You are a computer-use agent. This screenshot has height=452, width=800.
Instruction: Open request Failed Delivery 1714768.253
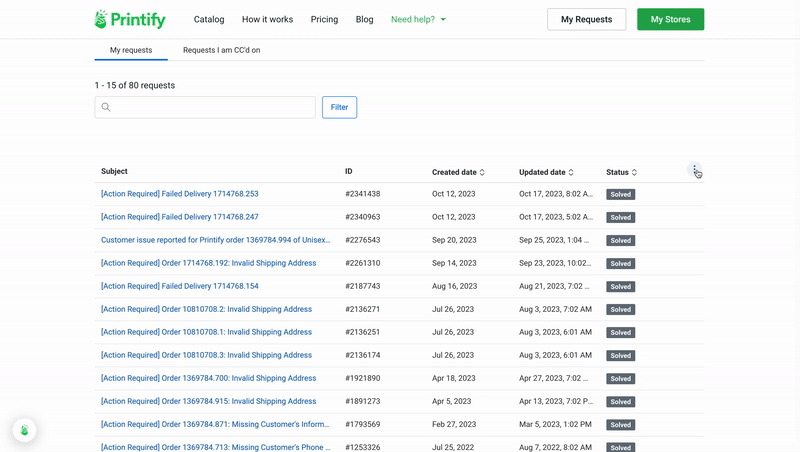[180, 194]
